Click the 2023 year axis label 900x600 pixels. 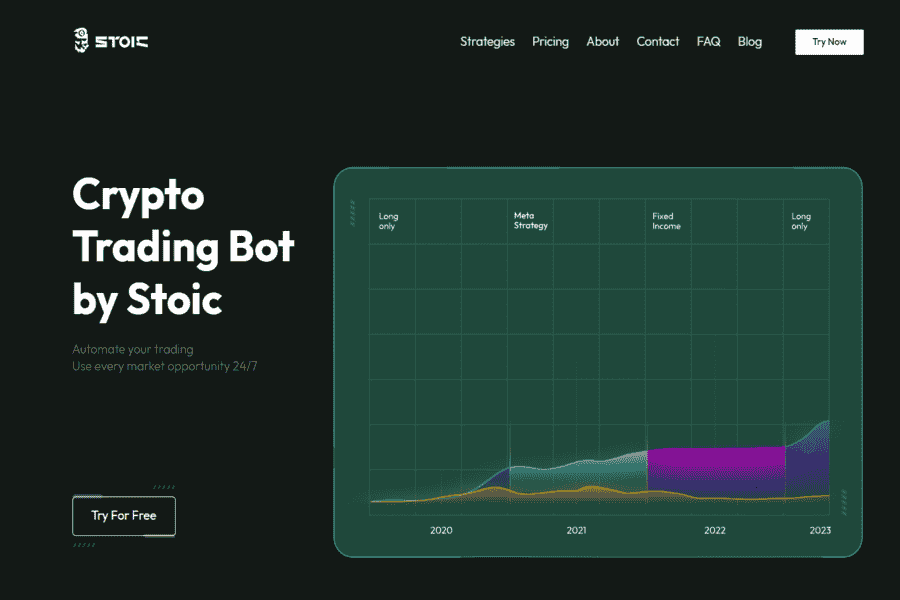819,530
